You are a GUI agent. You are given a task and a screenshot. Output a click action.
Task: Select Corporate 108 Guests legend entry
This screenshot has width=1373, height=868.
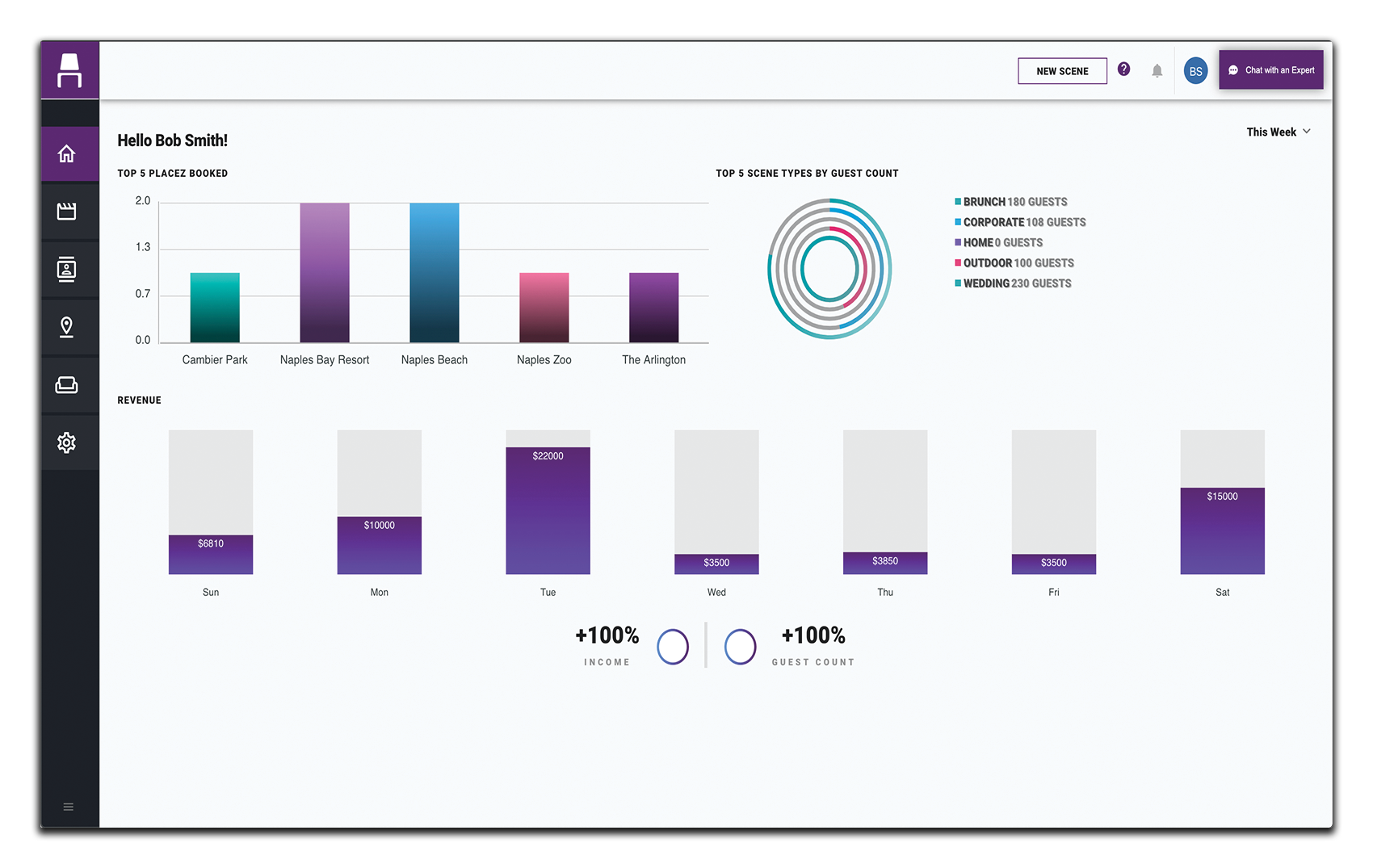point(1020,222)
